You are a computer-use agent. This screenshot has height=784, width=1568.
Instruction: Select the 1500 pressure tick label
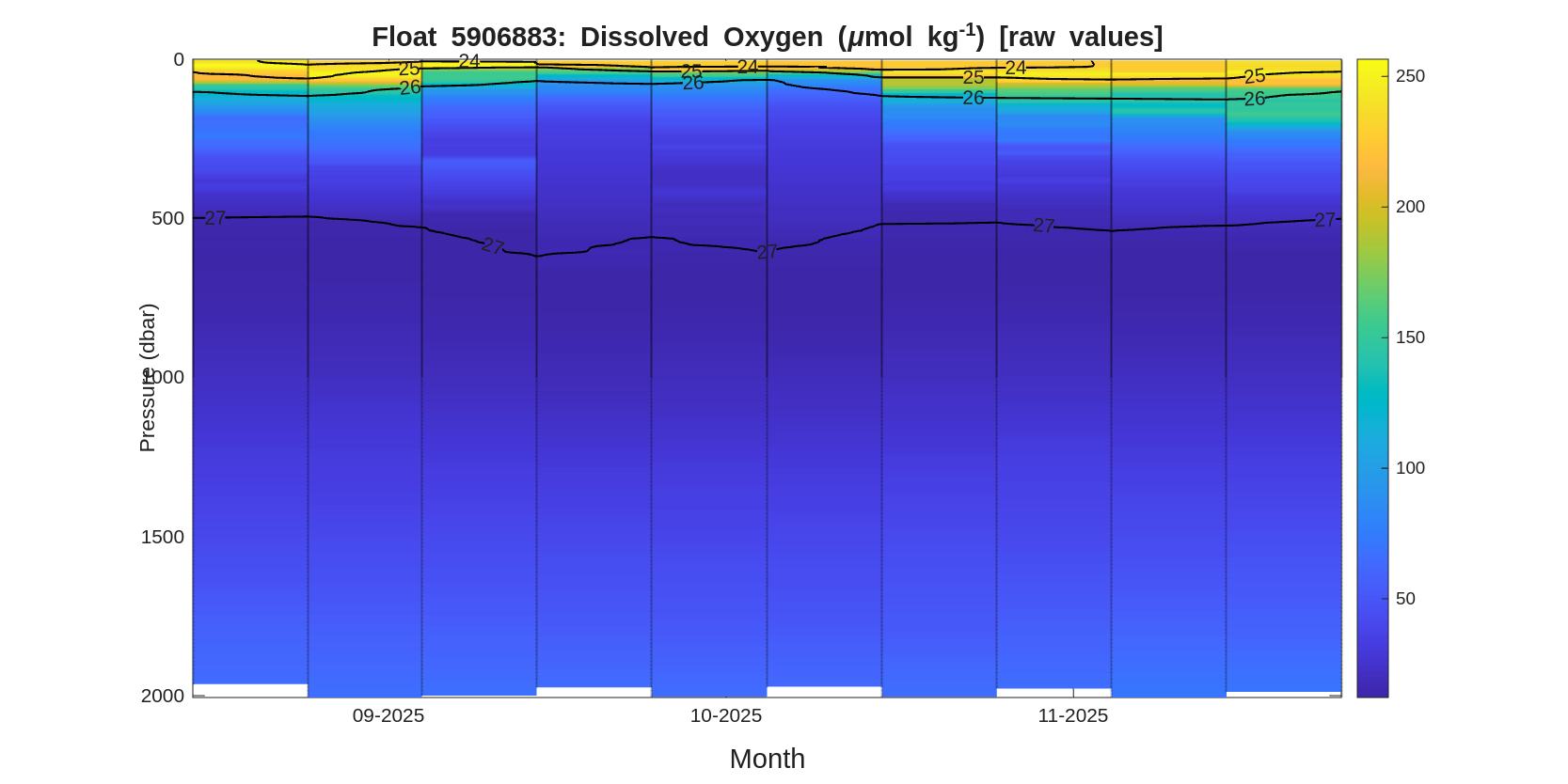(x=162, y=537)
